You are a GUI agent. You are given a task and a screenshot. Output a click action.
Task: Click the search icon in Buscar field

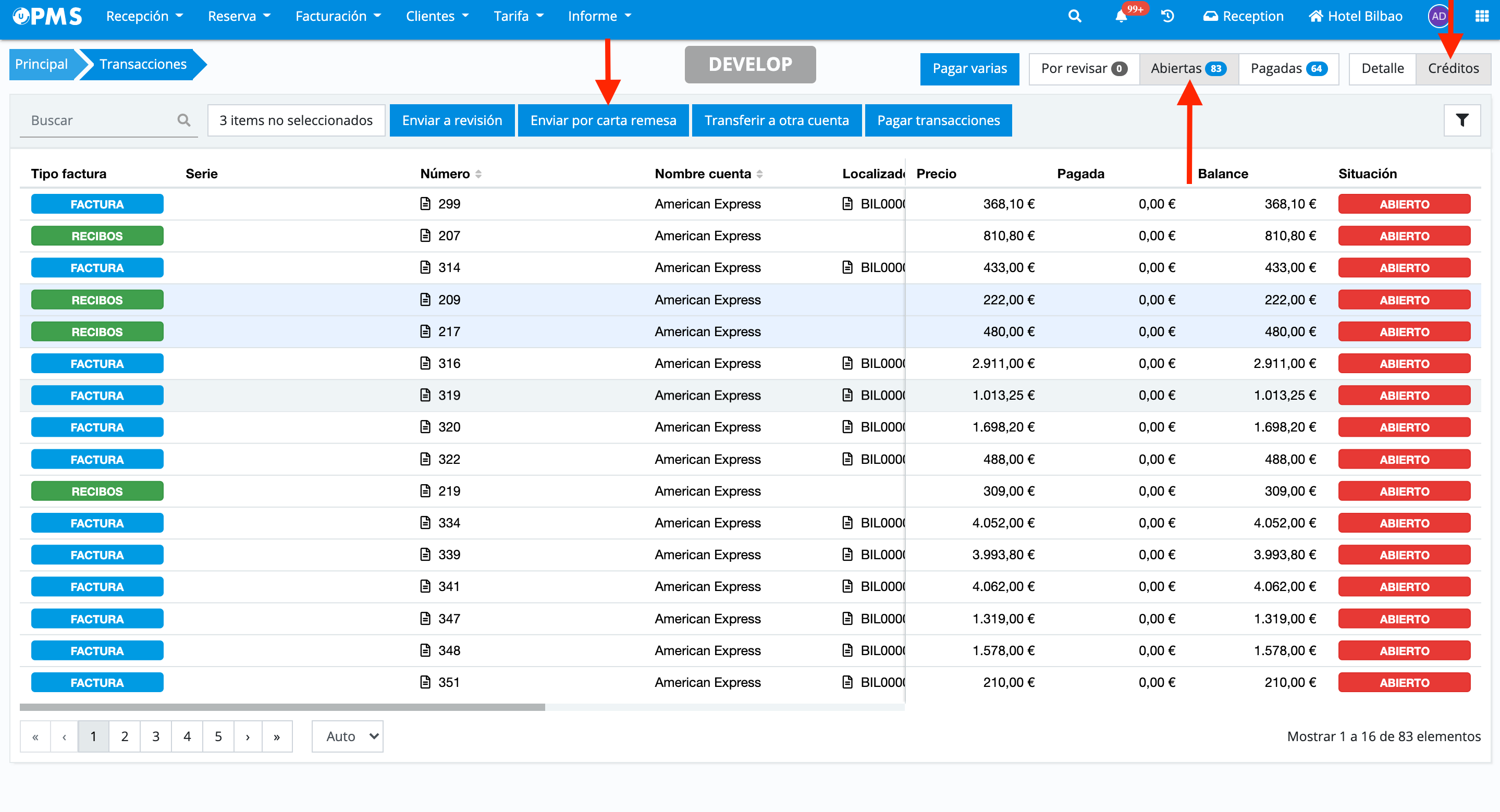coord(184,120)
